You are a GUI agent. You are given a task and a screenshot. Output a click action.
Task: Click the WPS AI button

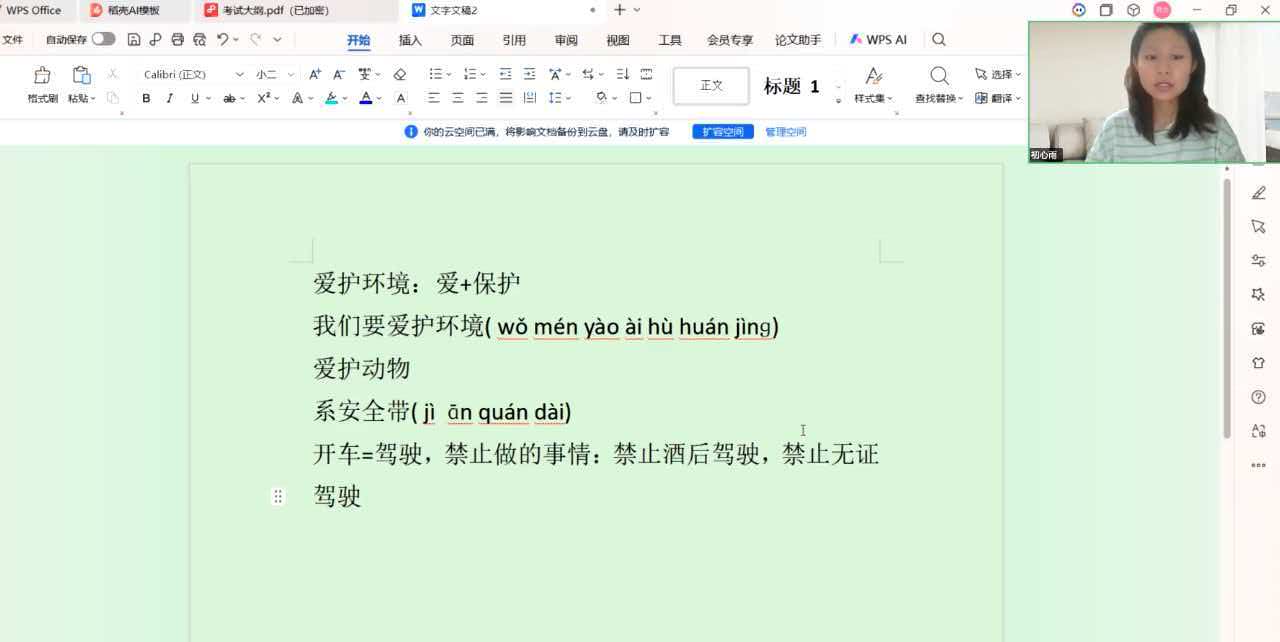(878, 40)
